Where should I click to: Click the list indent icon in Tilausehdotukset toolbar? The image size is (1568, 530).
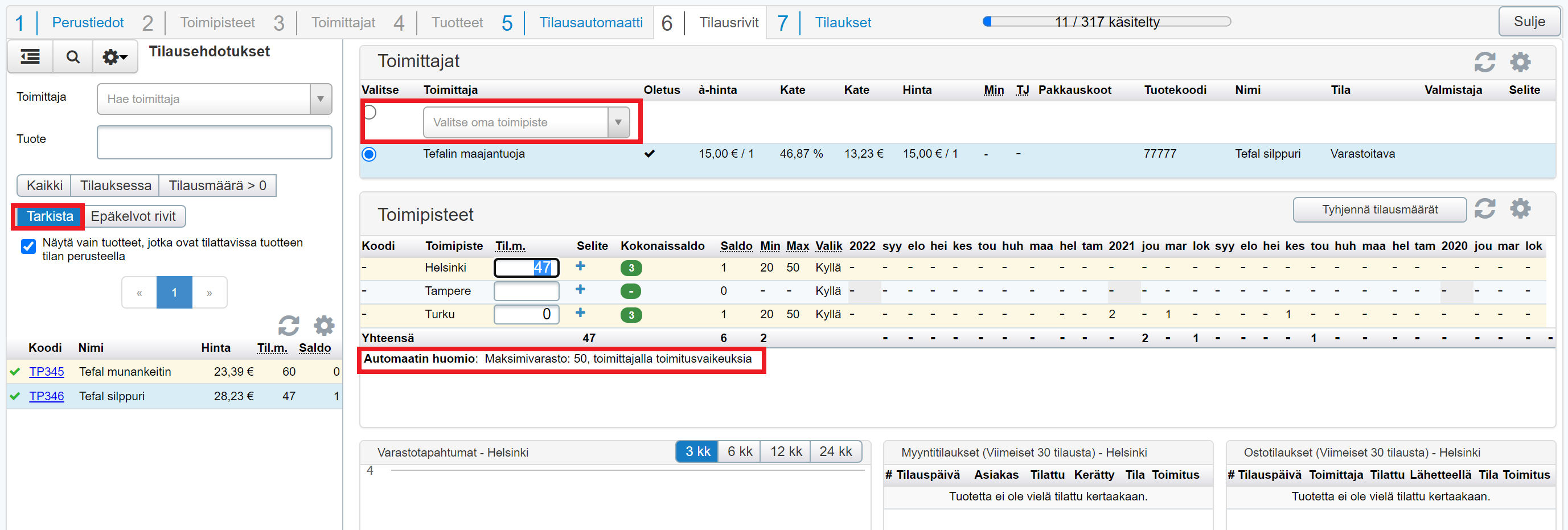[x=30, y=57]
